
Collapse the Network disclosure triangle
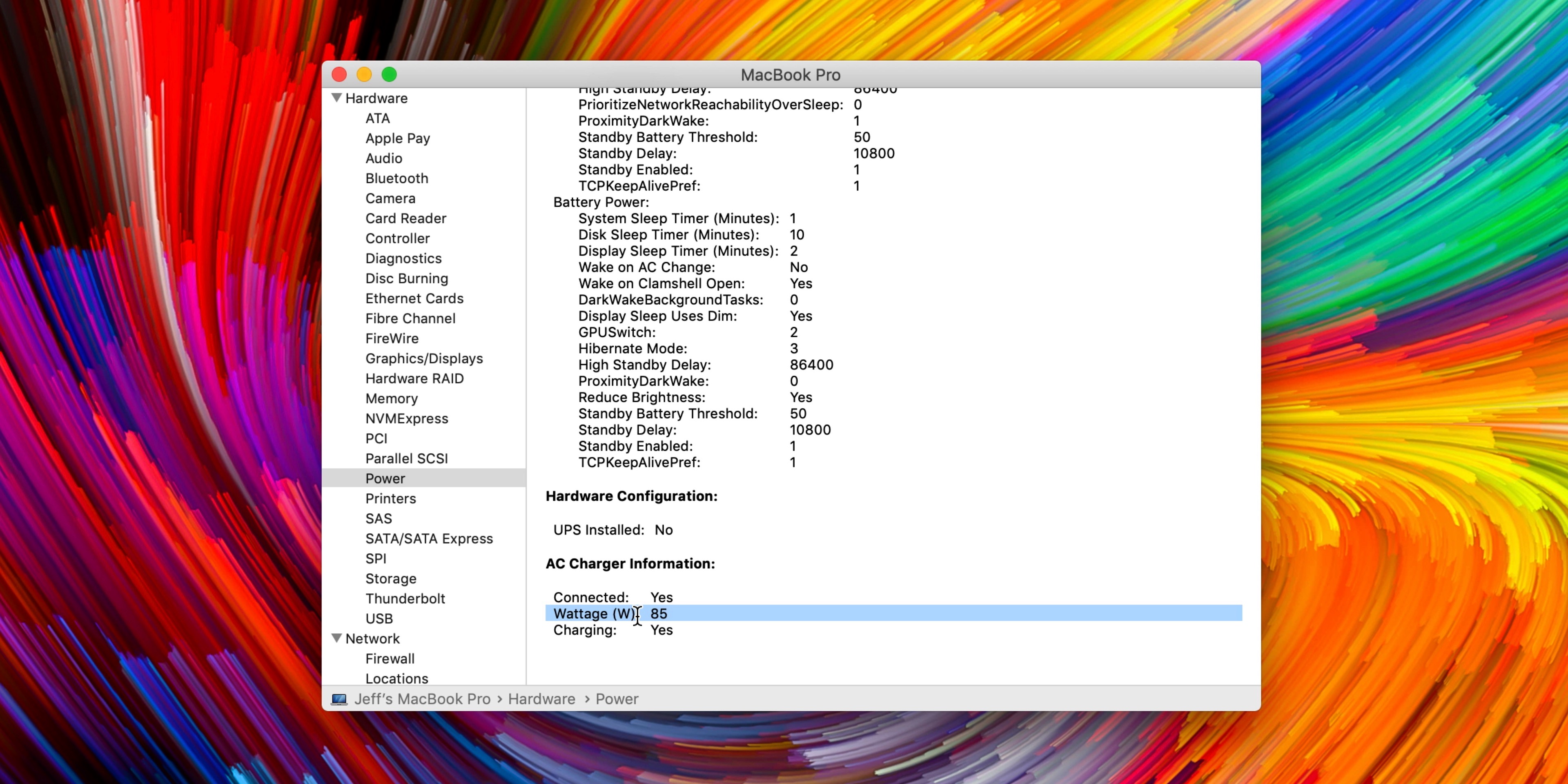pyautogui.click(x=336, y=639)
